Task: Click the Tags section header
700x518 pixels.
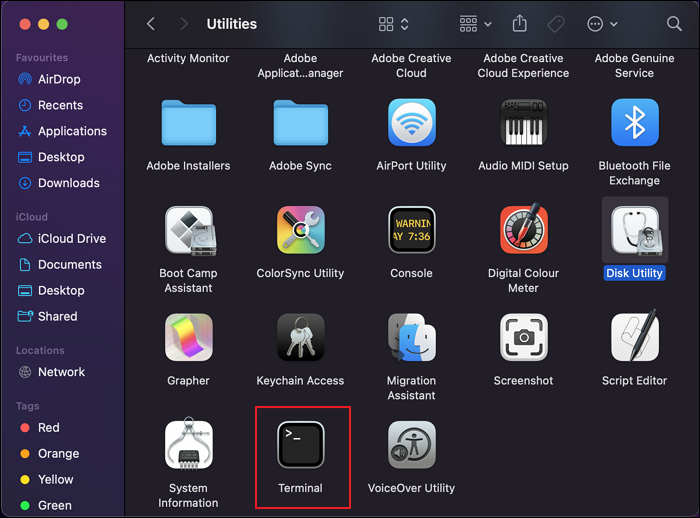Action: (28, 406)
